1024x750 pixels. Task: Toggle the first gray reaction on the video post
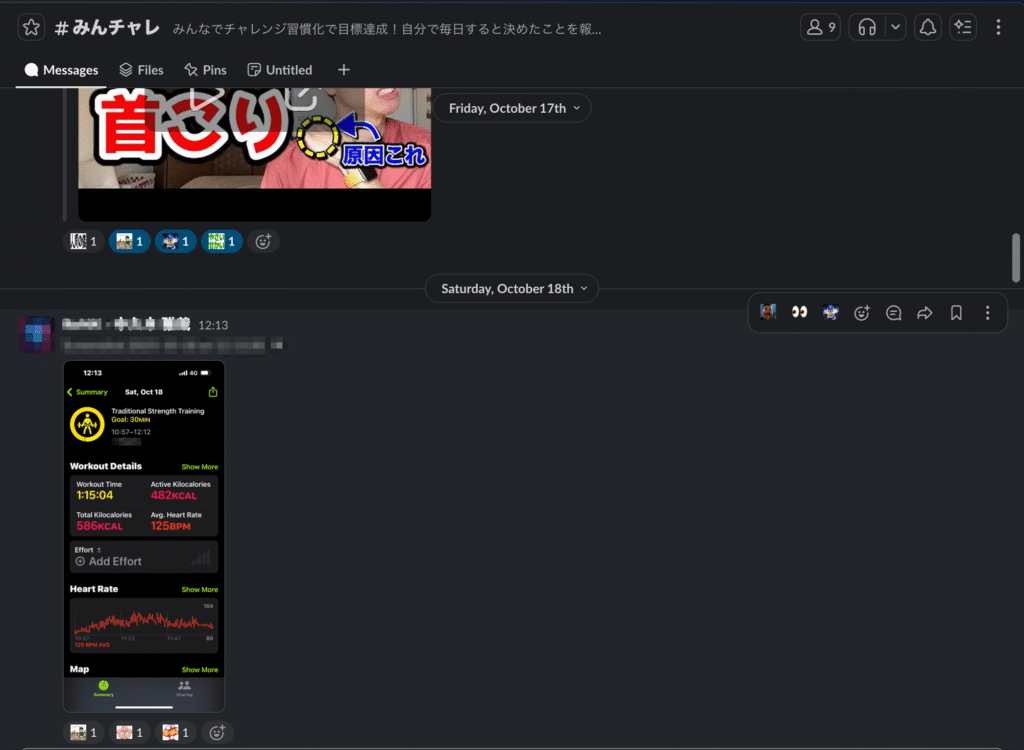83,241
